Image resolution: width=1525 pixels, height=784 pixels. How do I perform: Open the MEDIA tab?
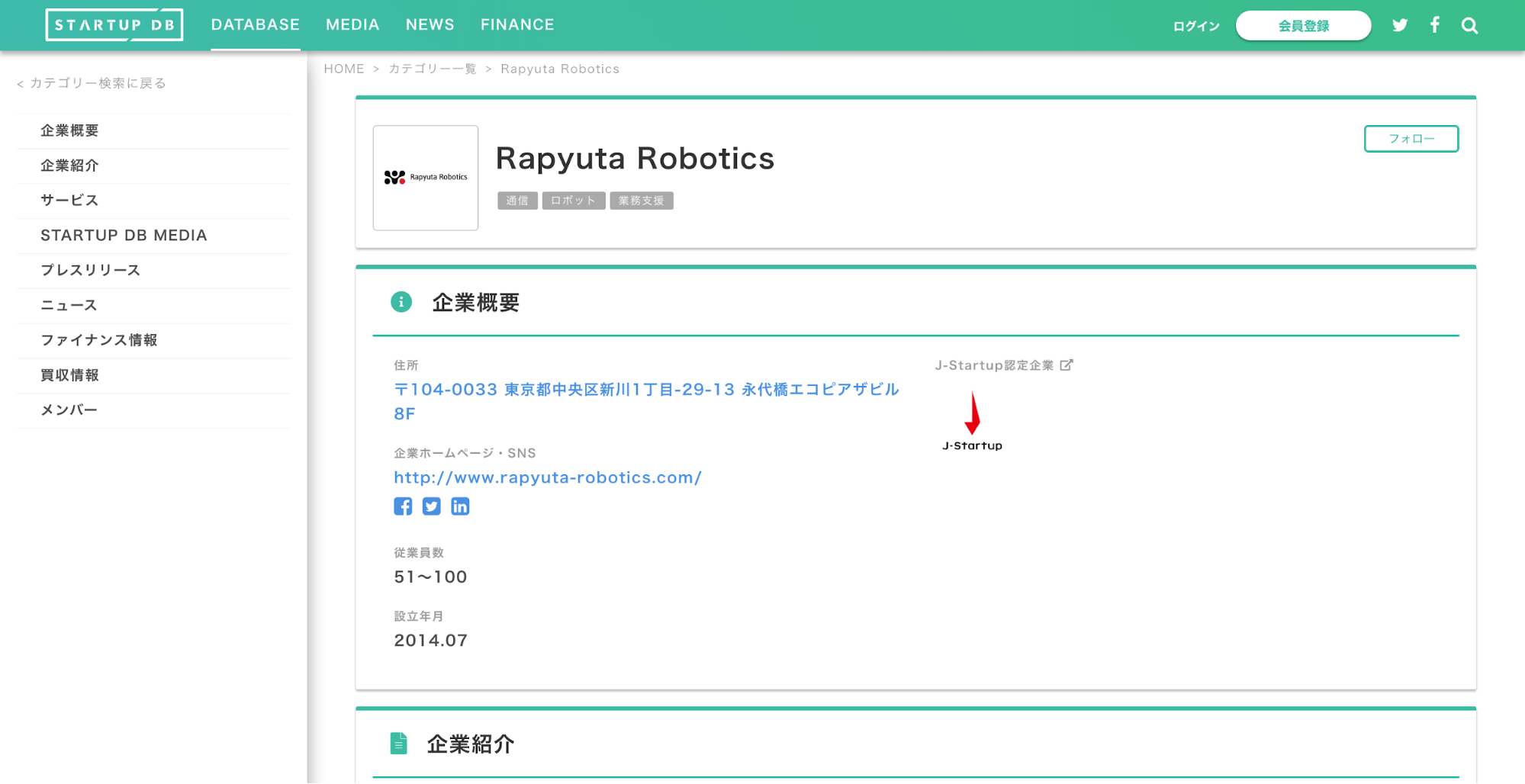coord(352,25)
